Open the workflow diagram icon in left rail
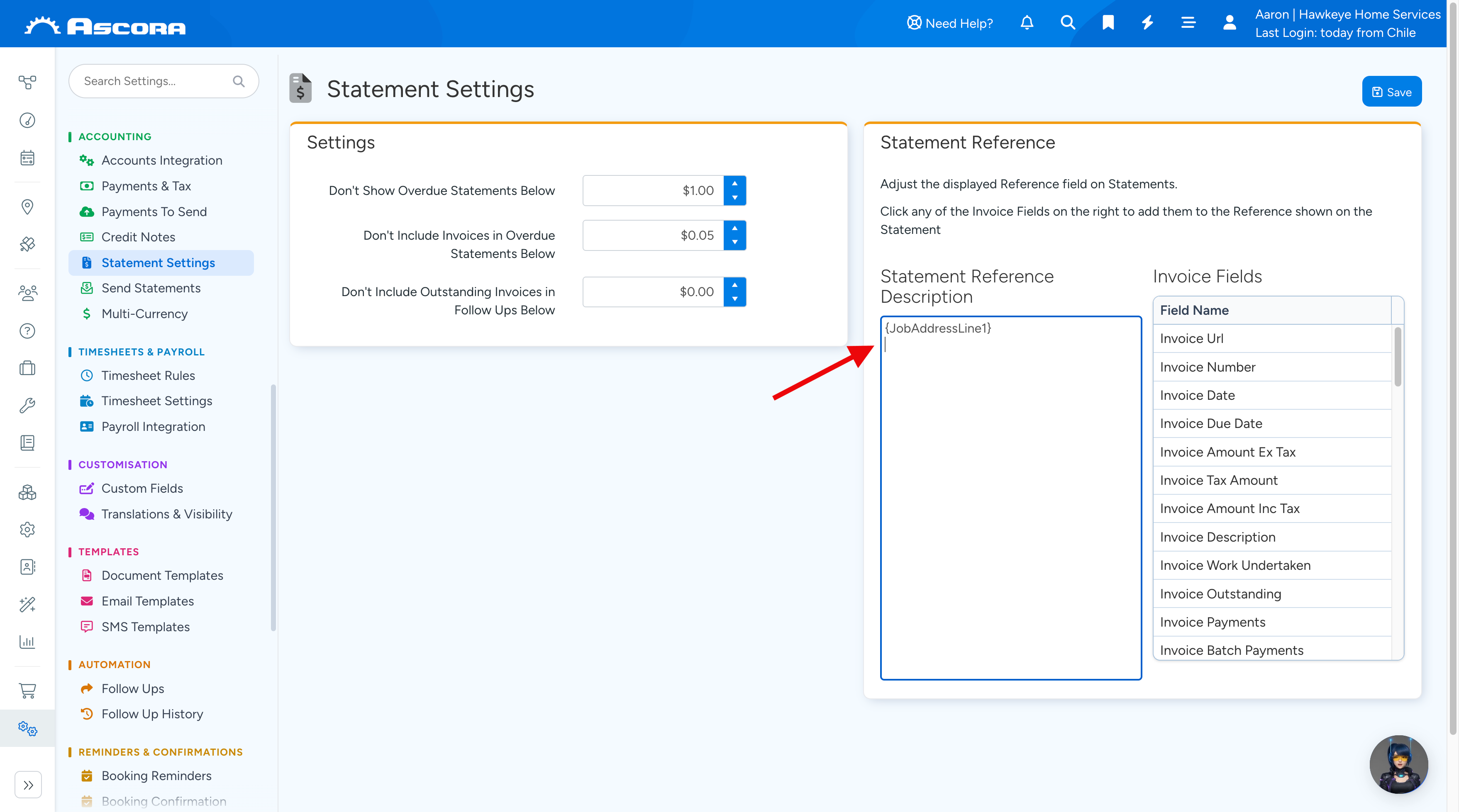 point(27,82)
